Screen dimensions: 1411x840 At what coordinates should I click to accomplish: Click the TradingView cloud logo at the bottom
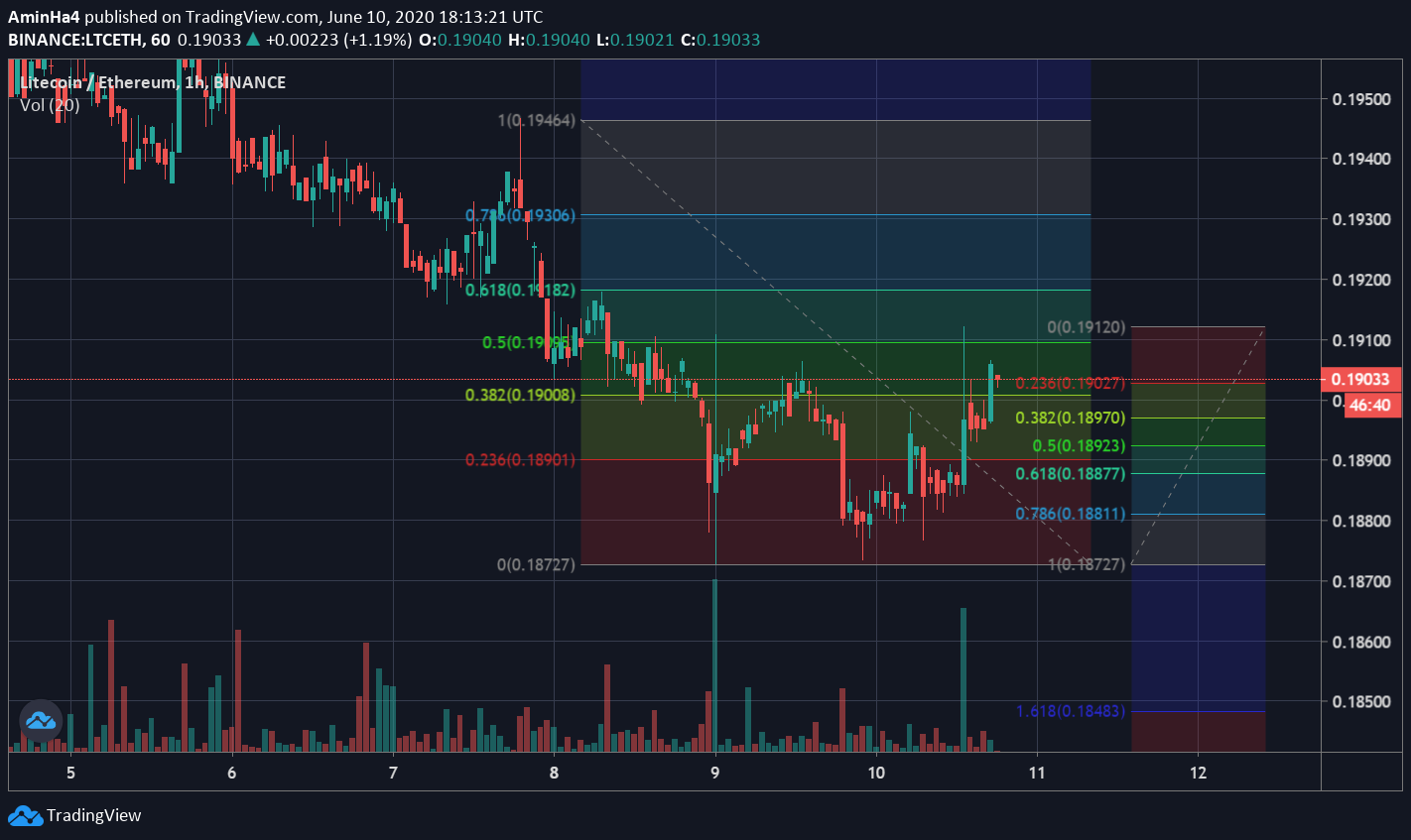25,815
